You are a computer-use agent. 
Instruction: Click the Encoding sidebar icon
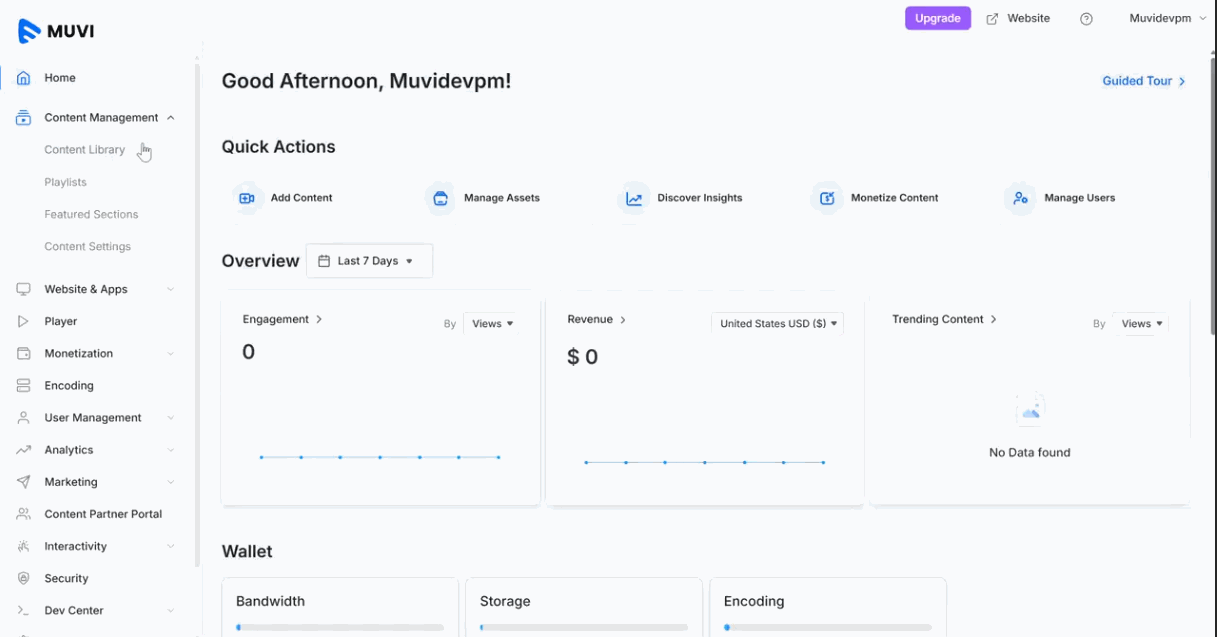[x=24, y=385]
